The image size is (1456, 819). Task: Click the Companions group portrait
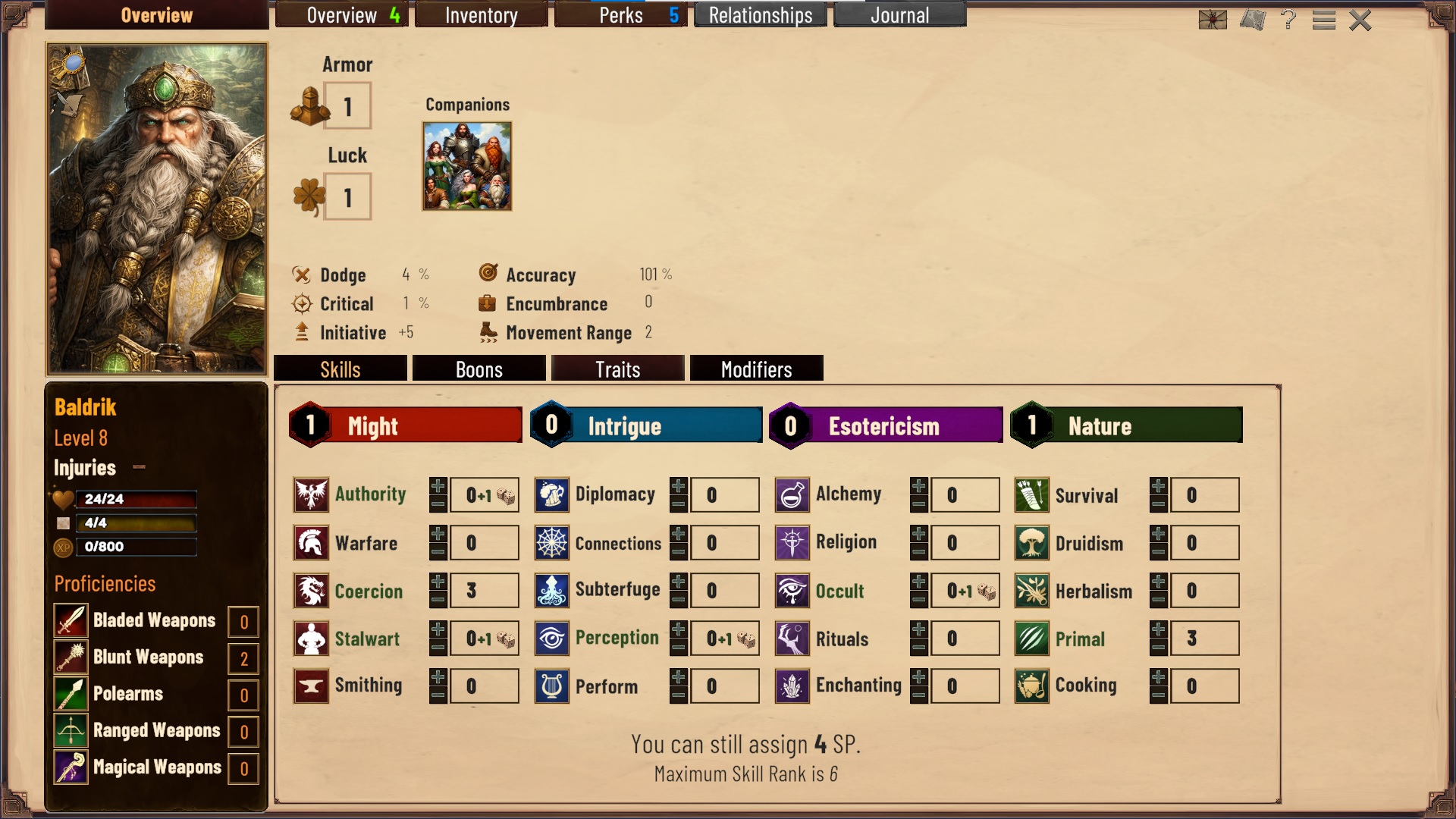(467, 166)
